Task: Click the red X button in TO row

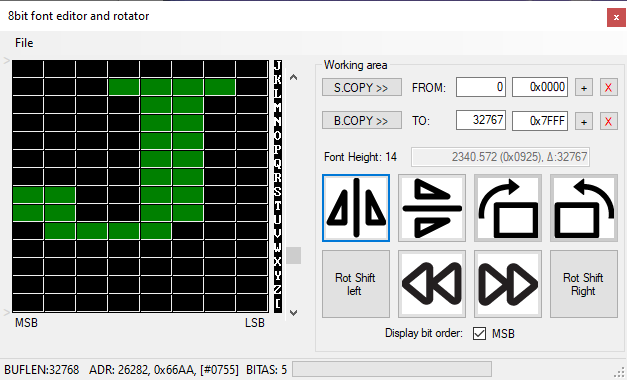Action: (609, 121)
